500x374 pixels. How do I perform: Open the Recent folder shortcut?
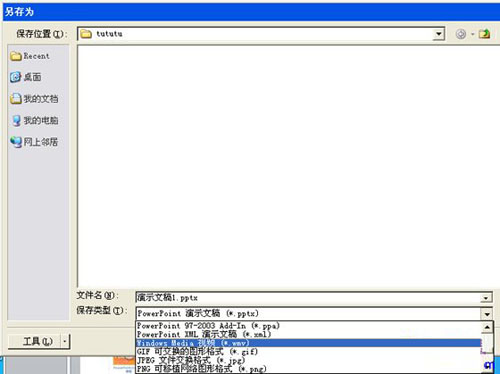point(30,56)
